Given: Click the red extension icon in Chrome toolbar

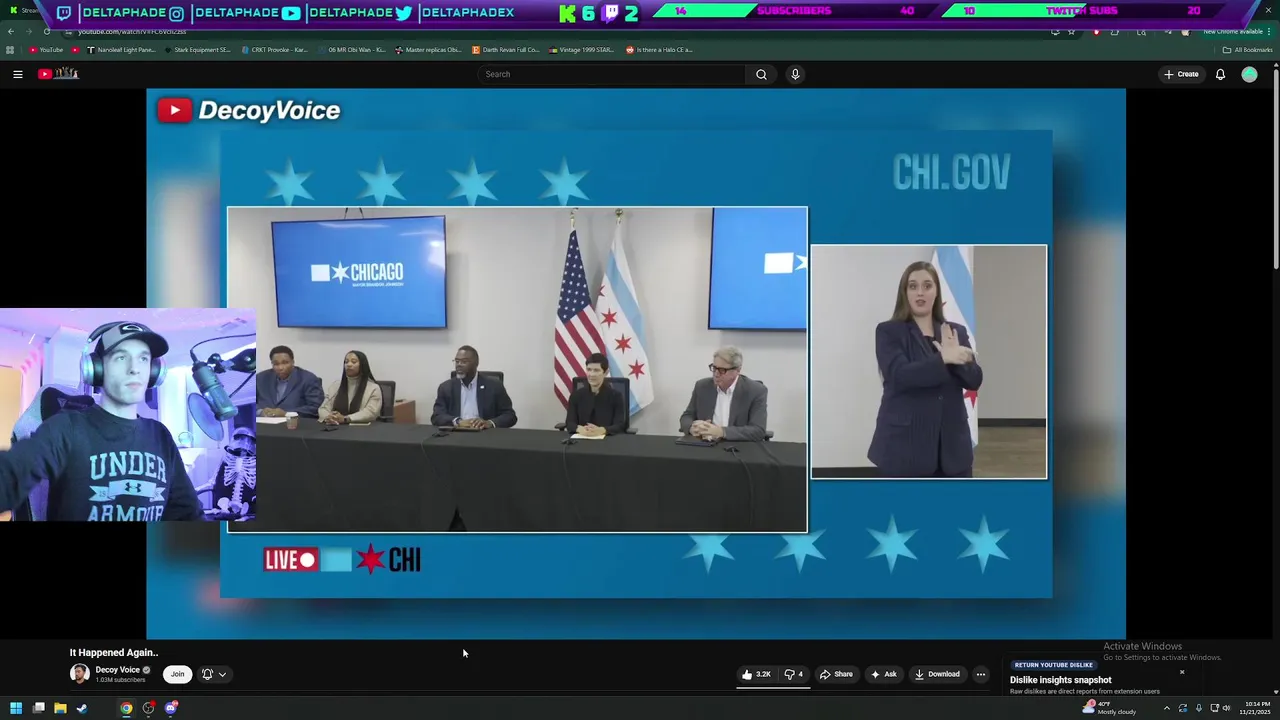Looking at the screenshot, I should click(x=1097, y=31).
